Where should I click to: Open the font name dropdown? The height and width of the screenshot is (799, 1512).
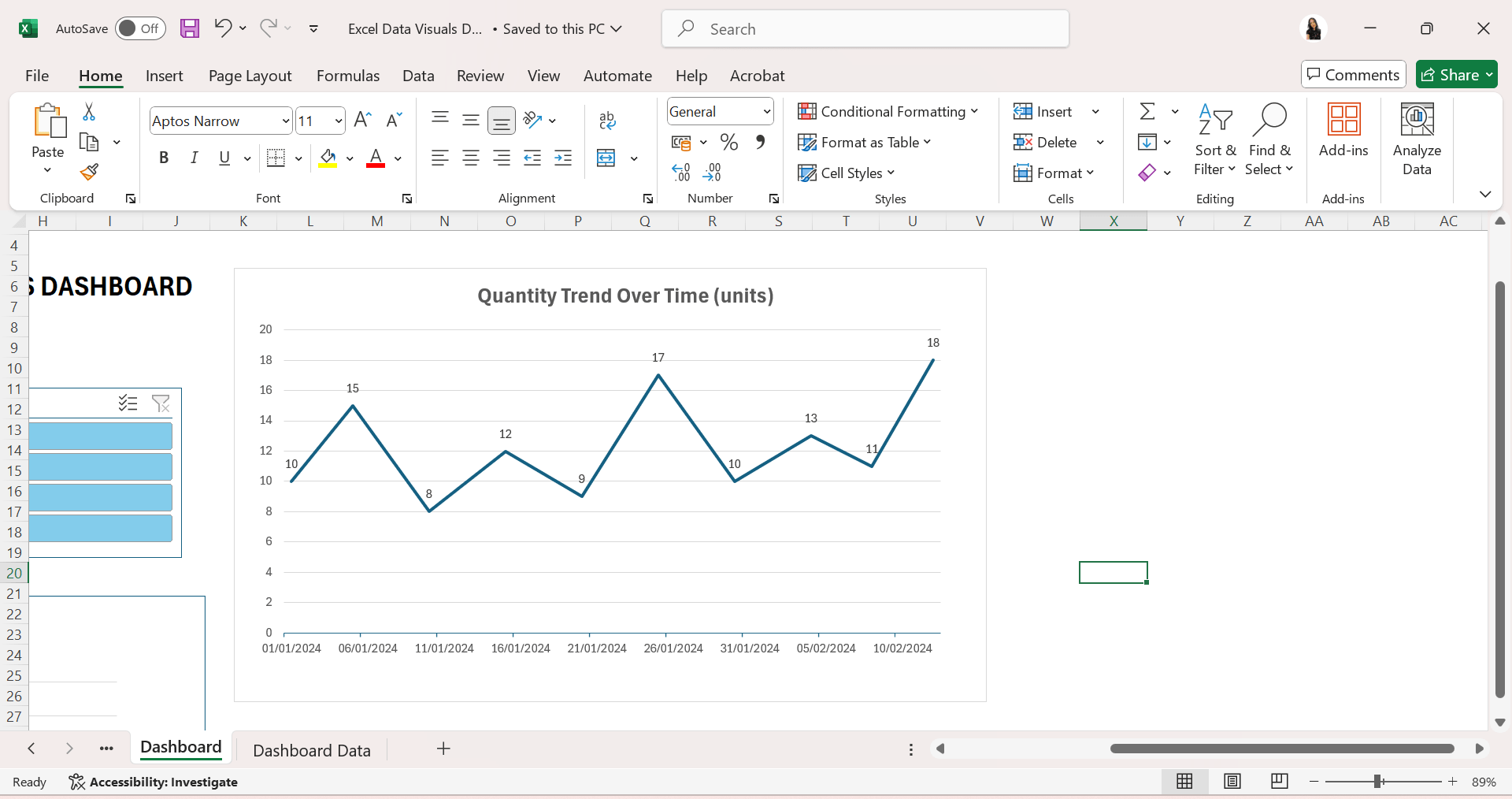[285, 121]
